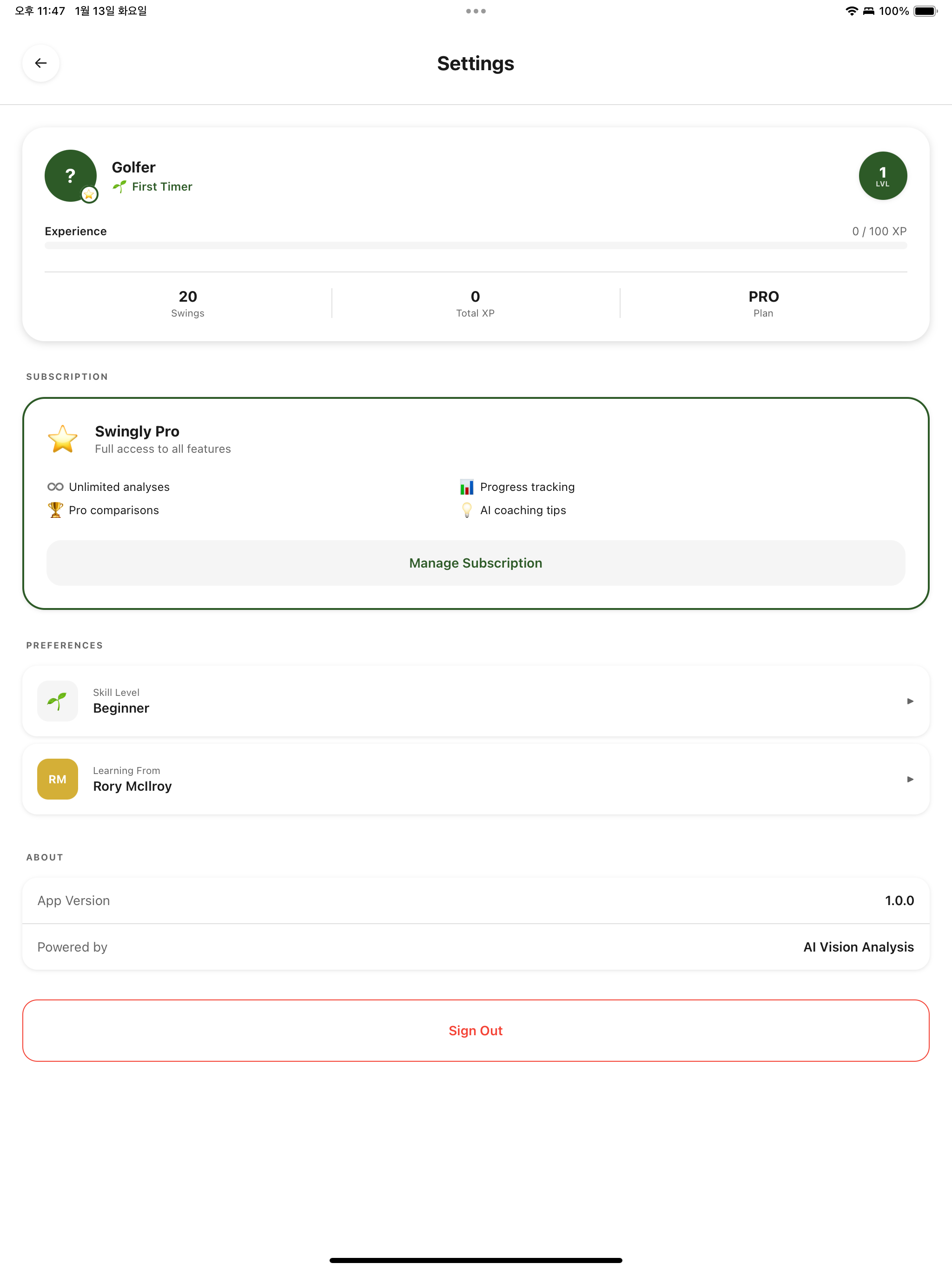Screen dimensions: 952x1270
Task: Tap the sprout icon beside First Timer
Action: click(119, 186)
